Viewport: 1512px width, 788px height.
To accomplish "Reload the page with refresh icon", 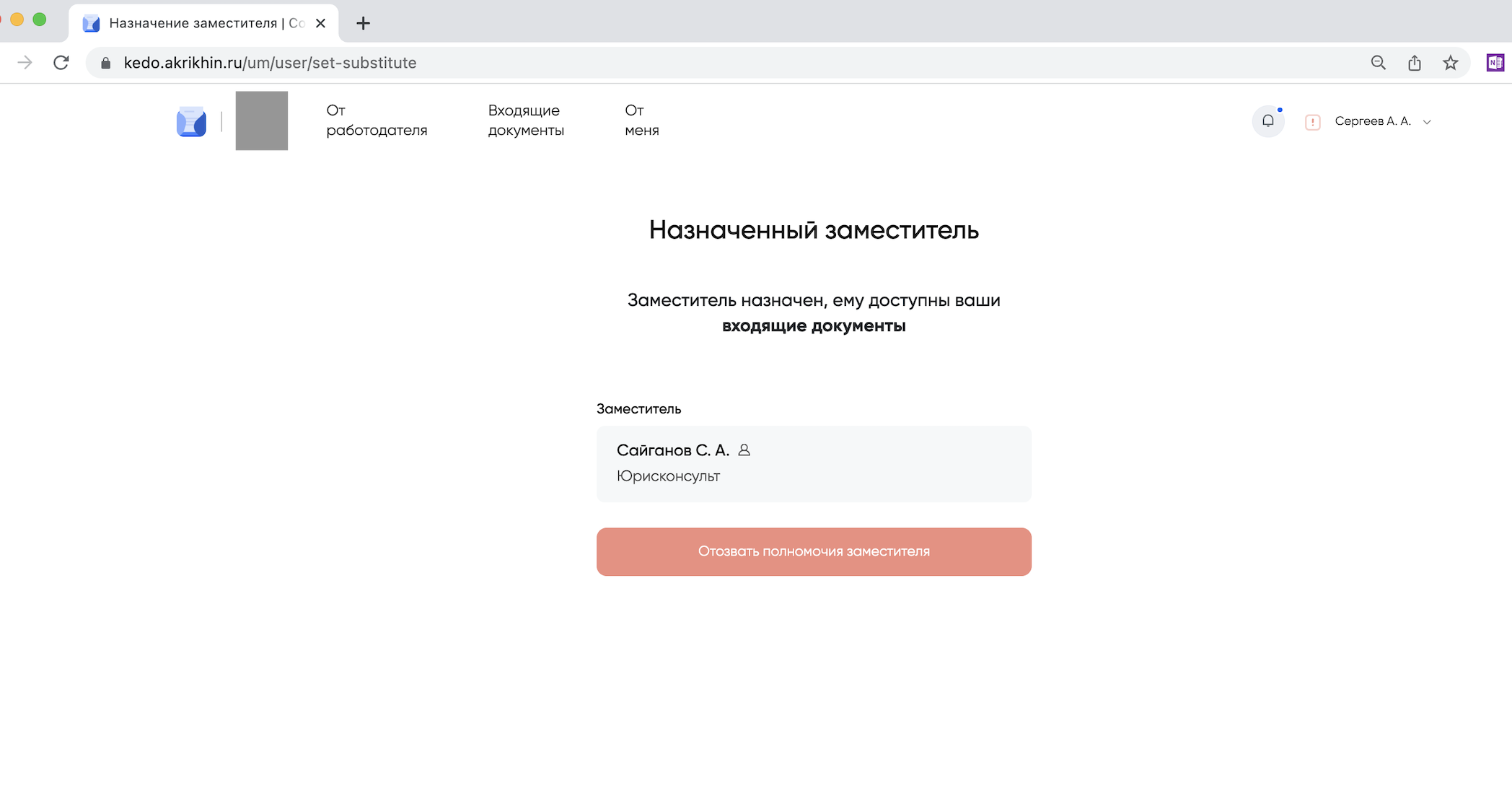I will pyautogui.click(x=61, y=63).
